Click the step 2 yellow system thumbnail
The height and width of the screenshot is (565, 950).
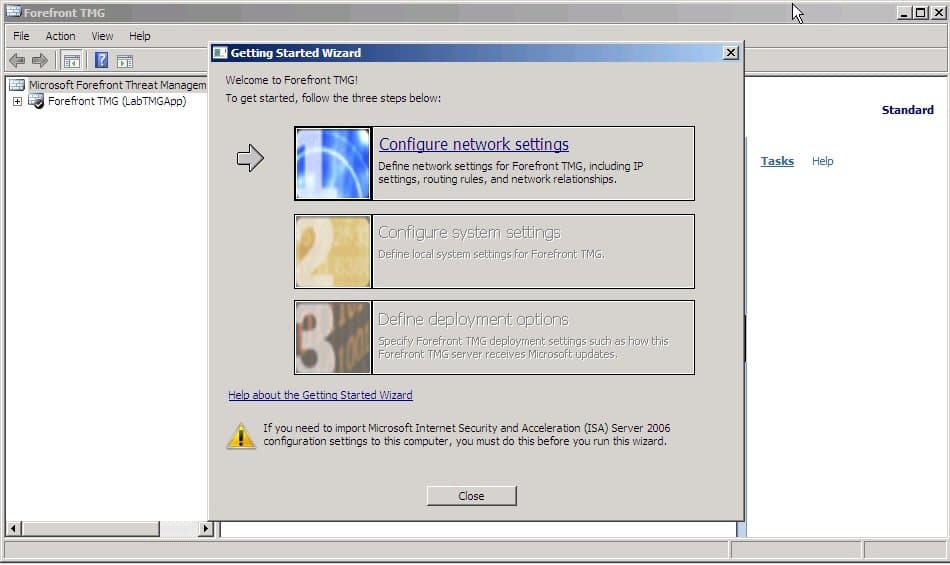coord(333,251)
